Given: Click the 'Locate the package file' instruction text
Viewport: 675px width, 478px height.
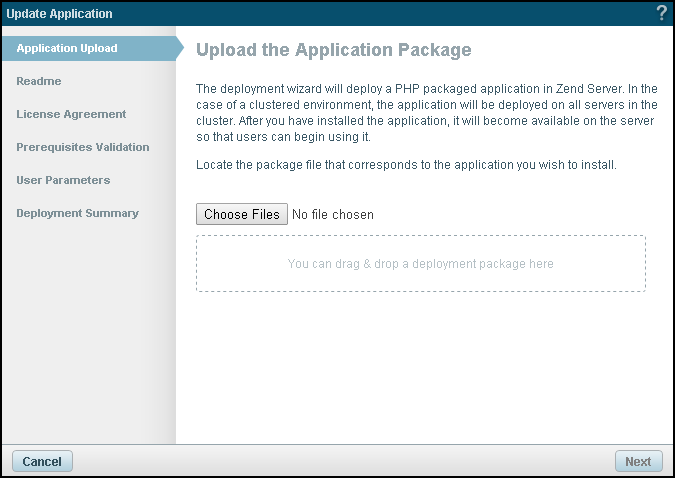Looking at the screenshot, I should coord(406,164).
